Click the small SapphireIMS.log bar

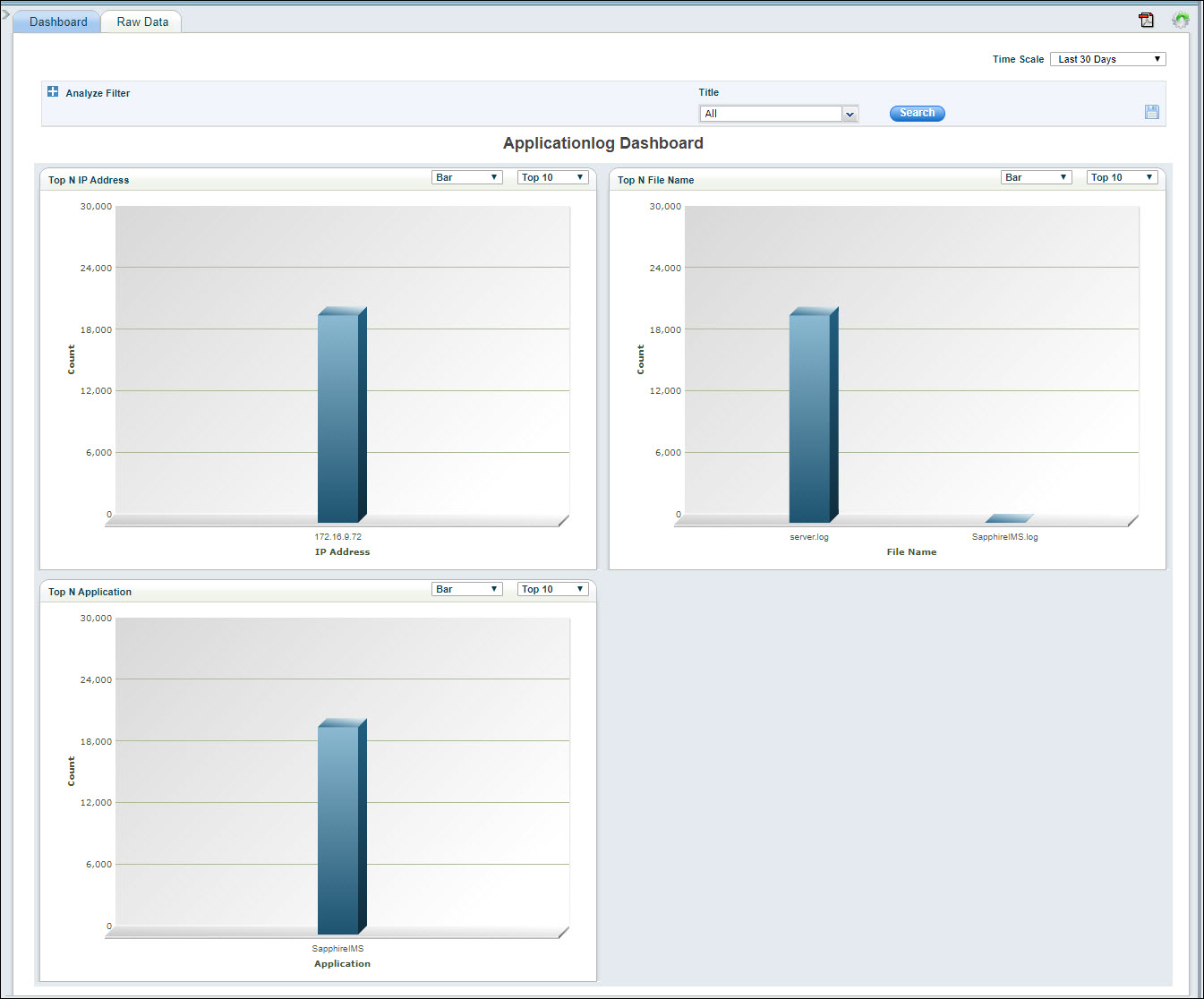pyautogui.click(x=1009, y=518)
